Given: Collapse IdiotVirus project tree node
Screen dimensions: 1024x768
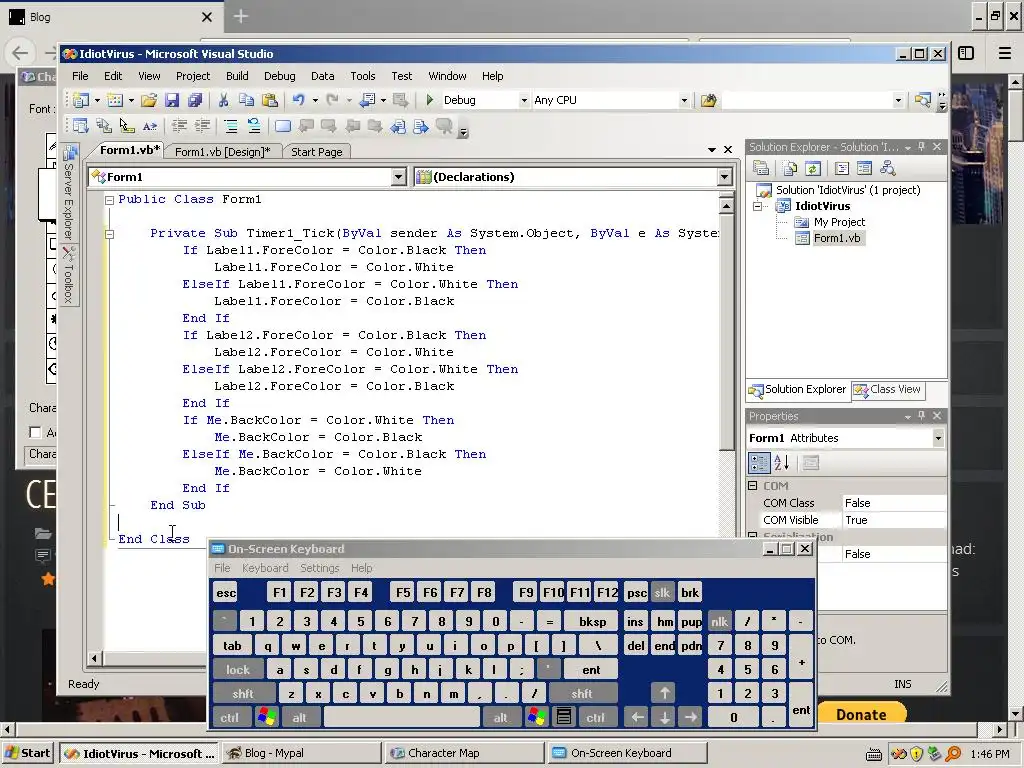Looking at the screenshot, I should point(758,206).
